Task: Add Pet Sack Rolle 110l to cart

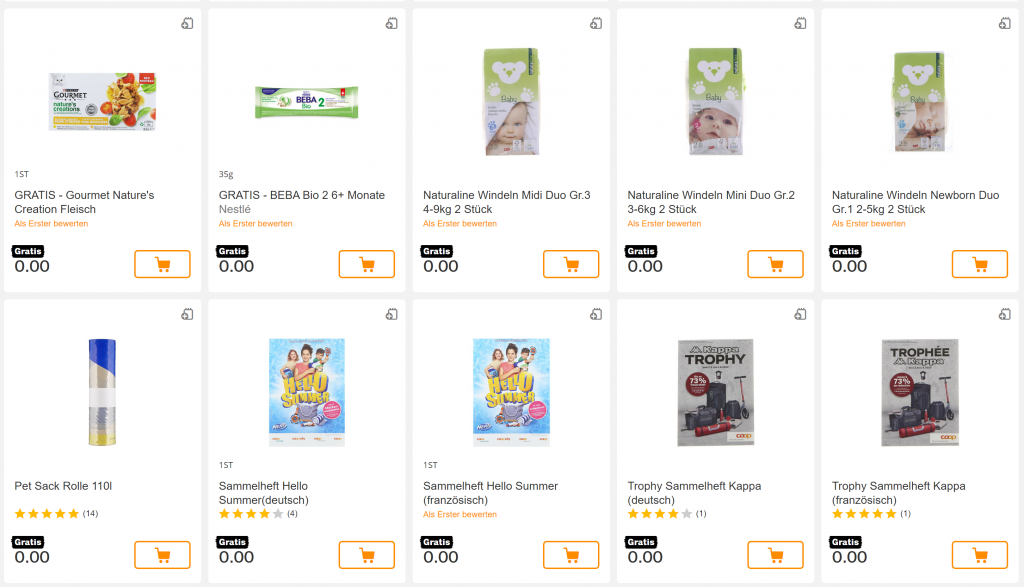Action: coord(162,555)
